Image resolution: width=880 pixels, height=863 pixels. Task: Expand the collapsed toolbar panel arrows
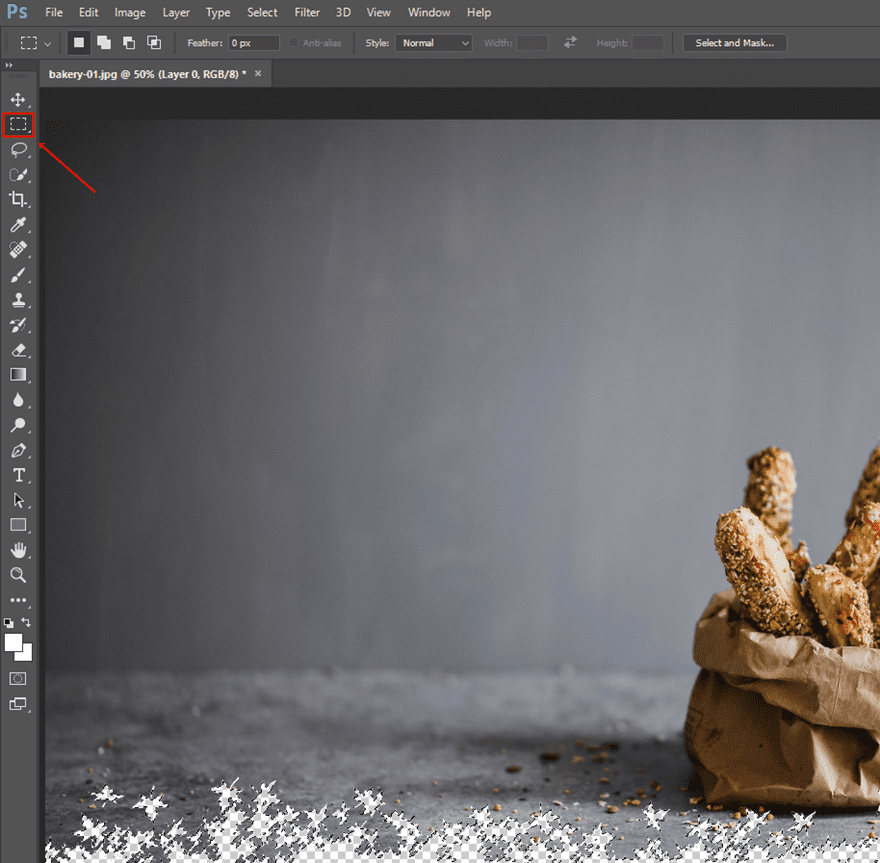point(9,65)
